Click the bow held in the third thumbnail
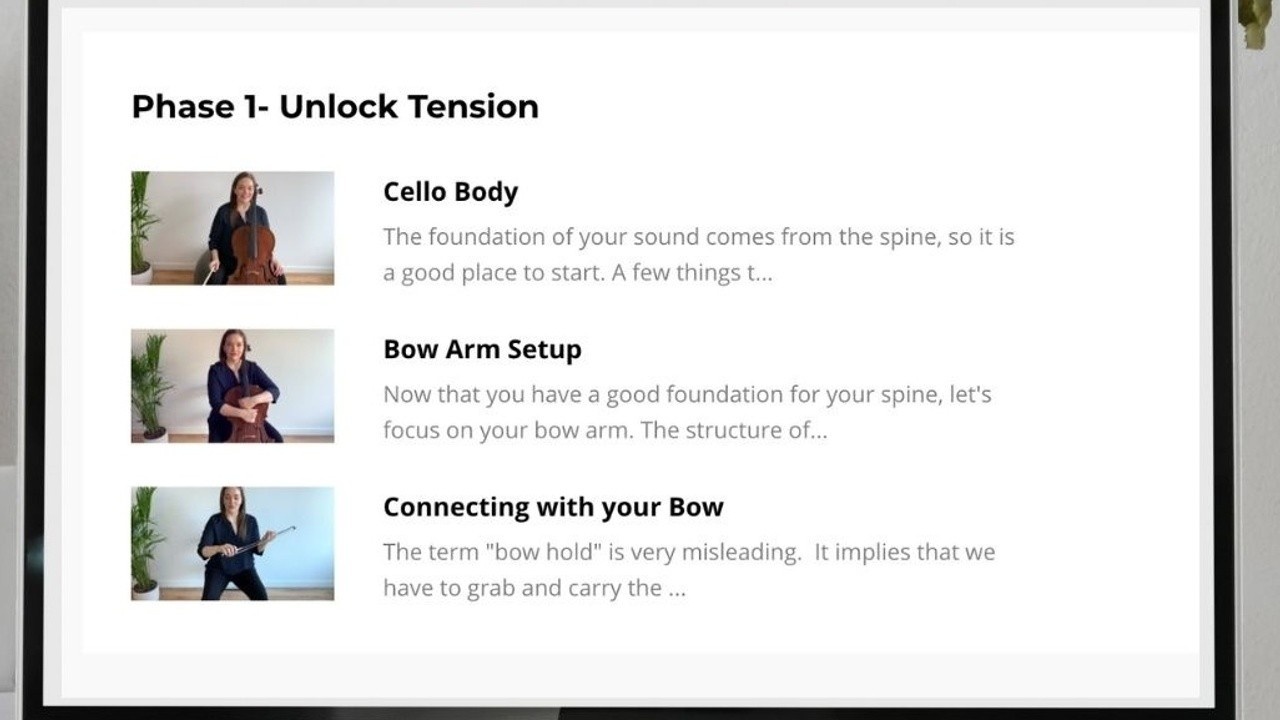 [x=262, y=540]
